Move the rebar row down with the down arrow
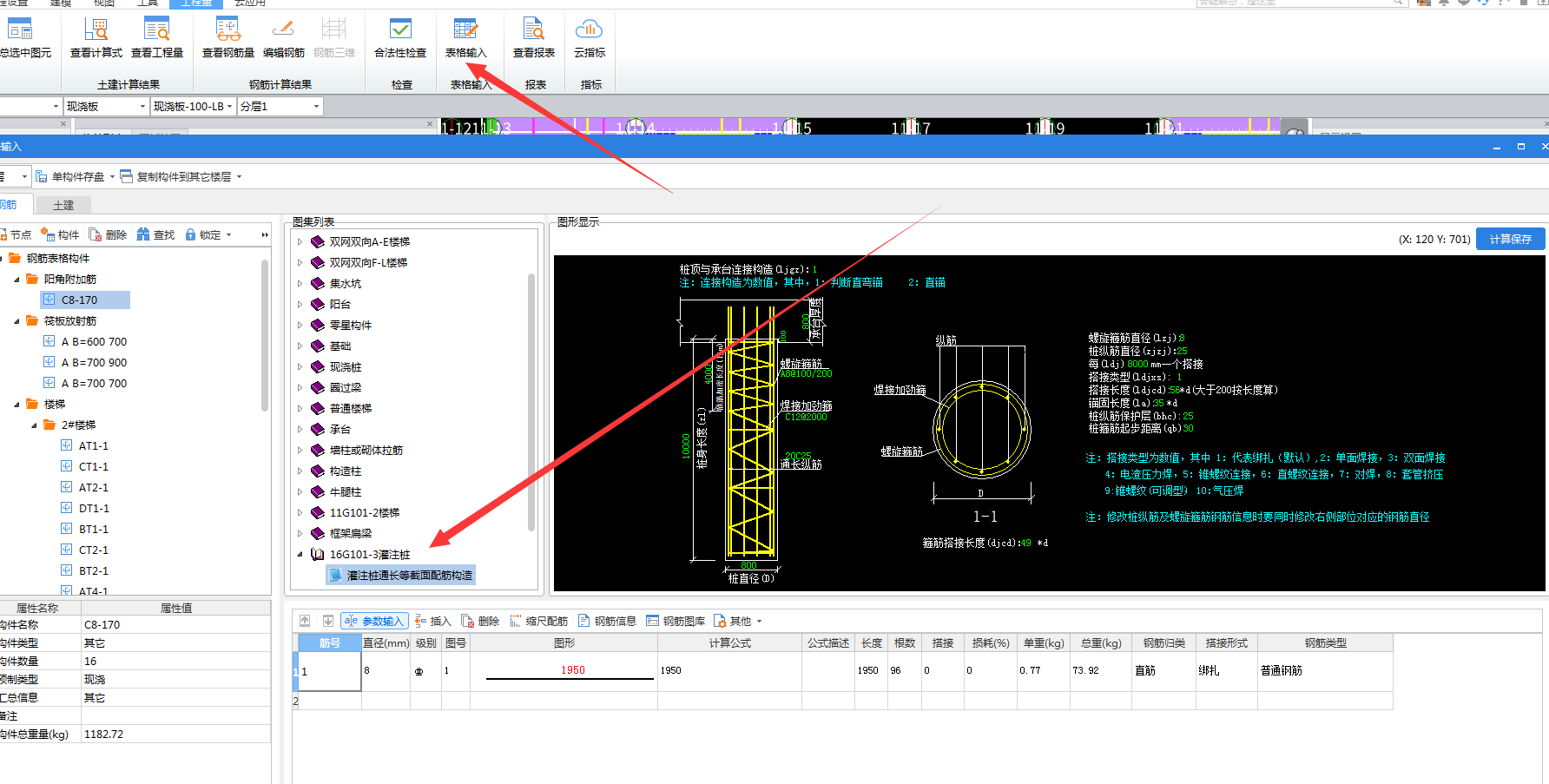 point(327,621)
